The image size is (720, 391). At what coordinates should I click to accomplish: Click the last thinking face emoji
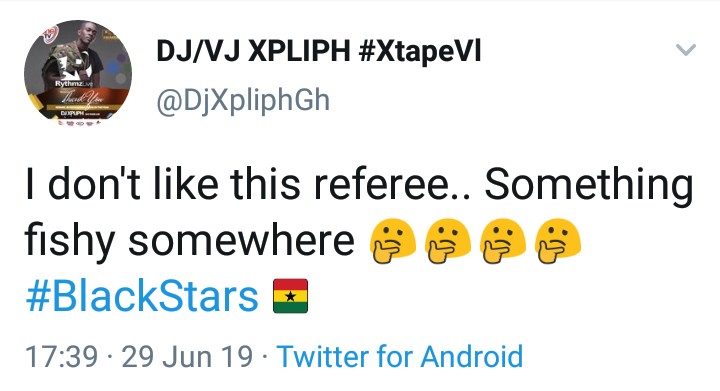pos(558,241)
